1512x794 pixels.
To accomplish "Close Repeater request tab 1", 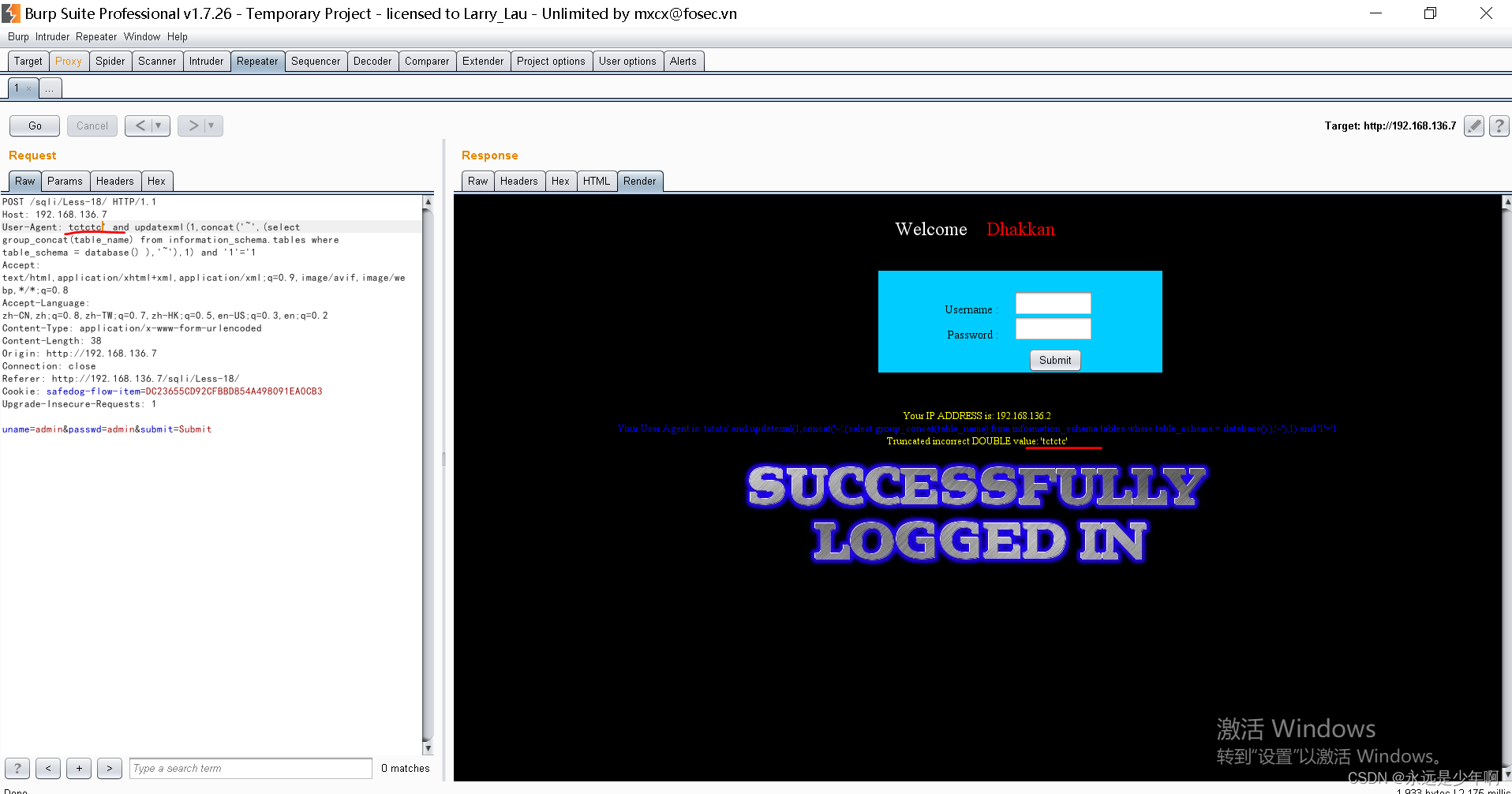I will (29, 88).
